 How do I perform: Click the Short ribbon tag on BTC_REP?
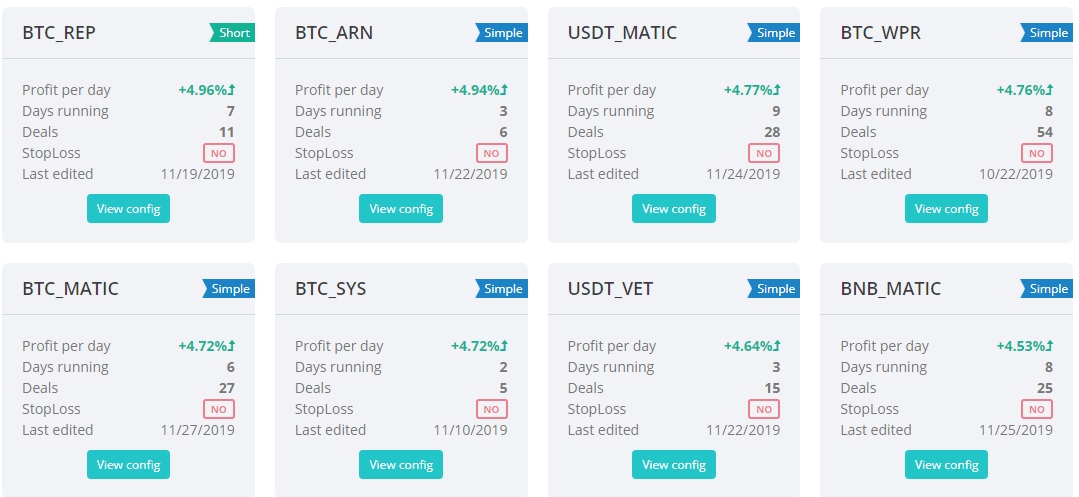coord(233,33)
